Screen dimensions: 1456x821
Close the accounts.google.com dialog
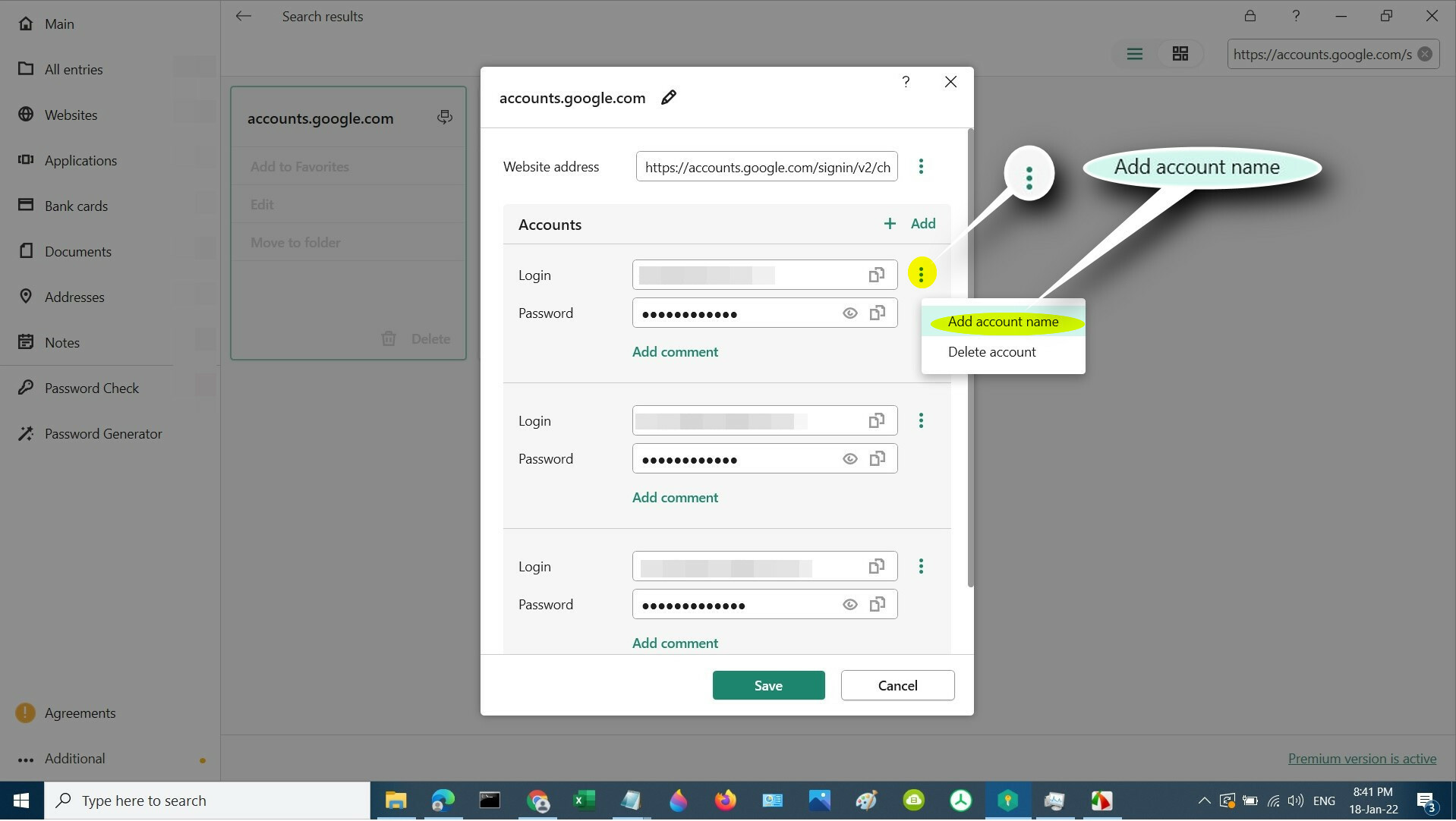click(950, 82)
